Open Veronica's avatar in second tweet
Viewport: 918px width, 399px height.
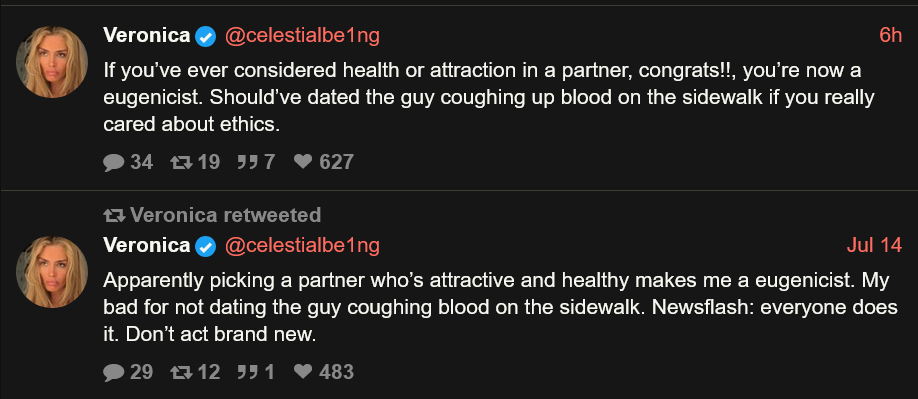[x=52, y=271]
